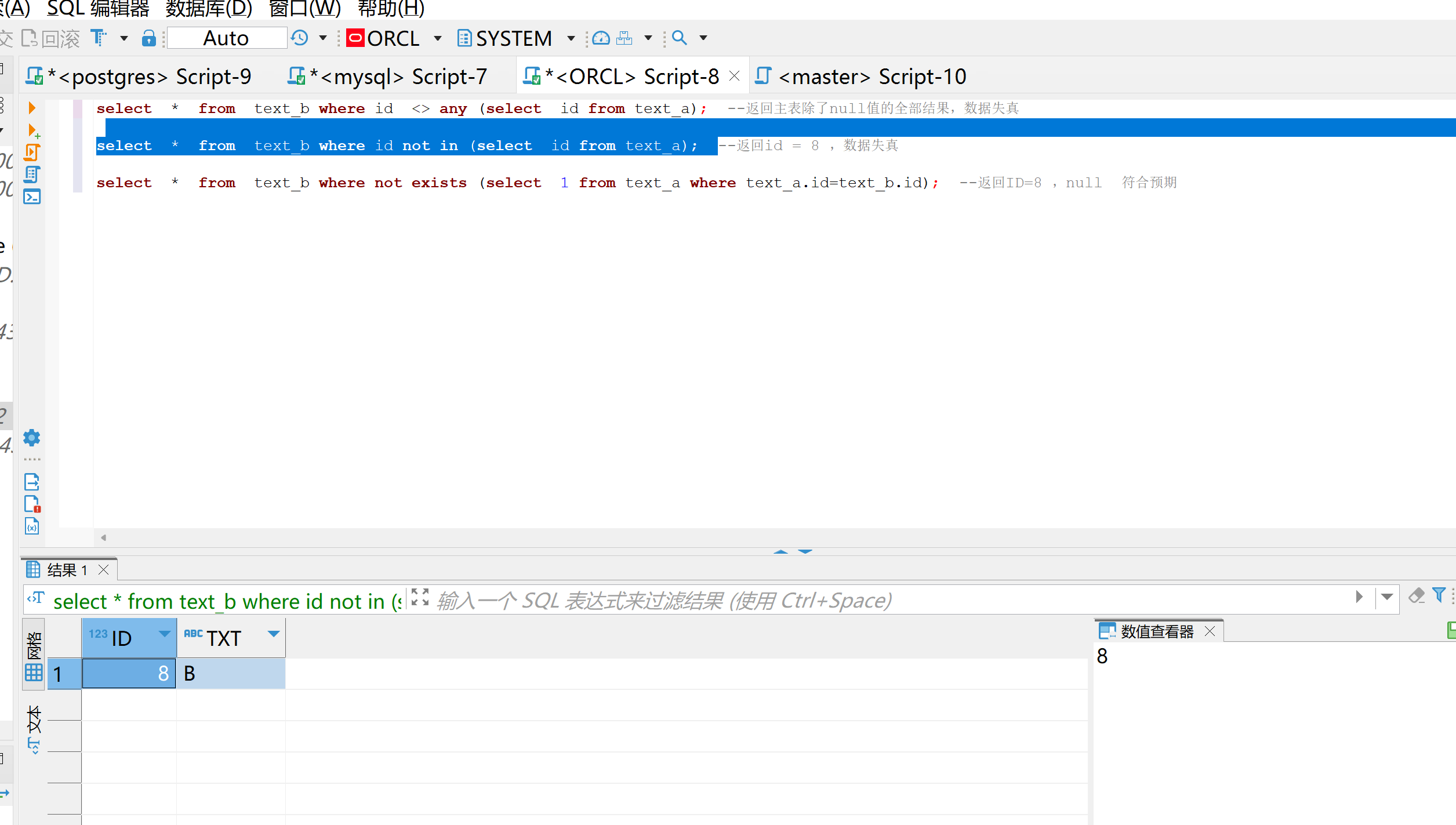Run the SQL script icon
Screen dimensions: 1456x825
point(32,152)
